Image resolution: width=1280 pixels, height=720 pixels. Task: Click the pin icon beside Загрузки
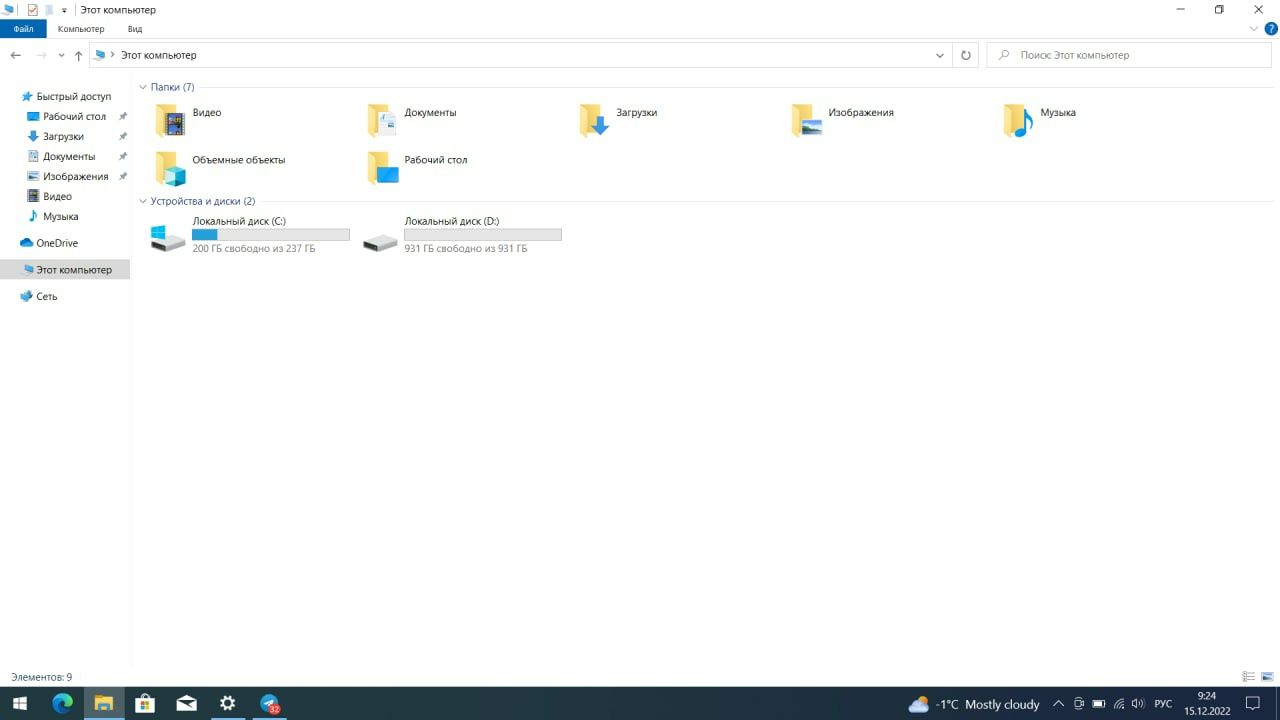pyautogui.click(x=123, y=136)
